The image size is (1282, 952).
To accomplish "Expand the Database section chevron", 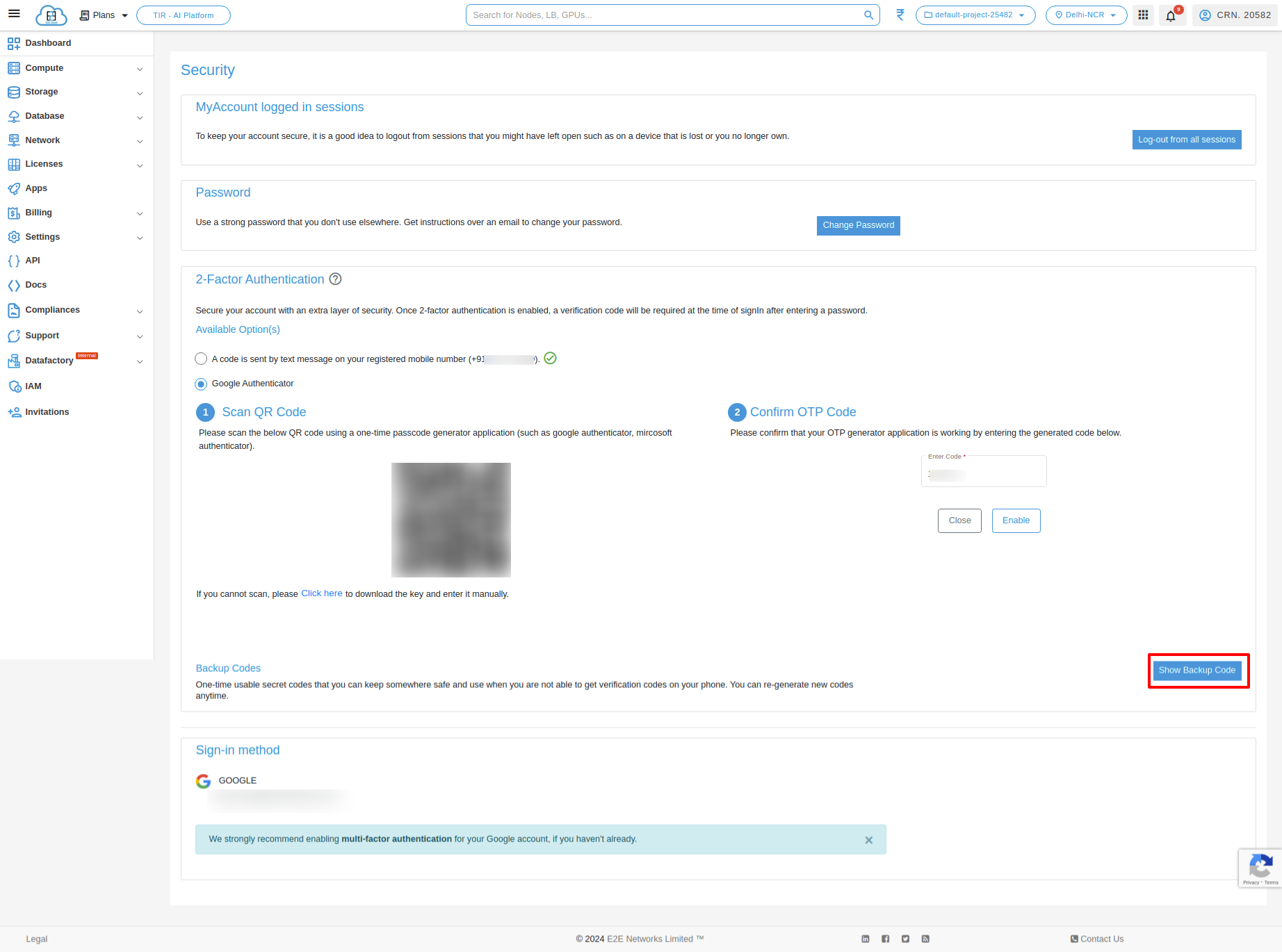I will click(x=140, y=117).
